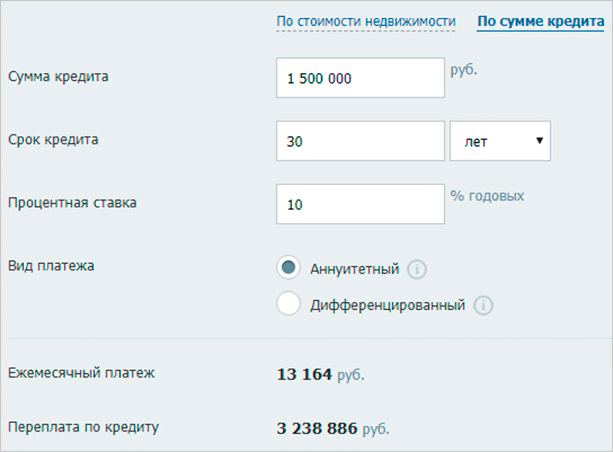Click the monthly payment value 13 164
The image size is (613, 452).
tap(302, 375)
